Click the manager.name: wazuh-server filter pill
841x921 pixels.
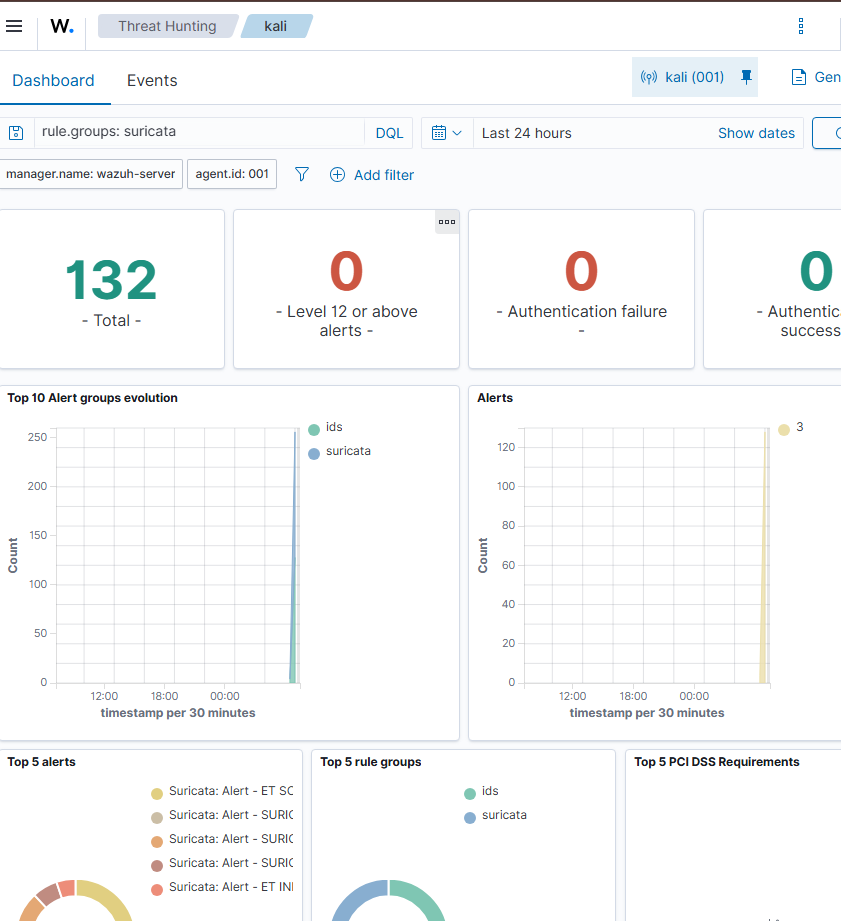tap(91, 174)
